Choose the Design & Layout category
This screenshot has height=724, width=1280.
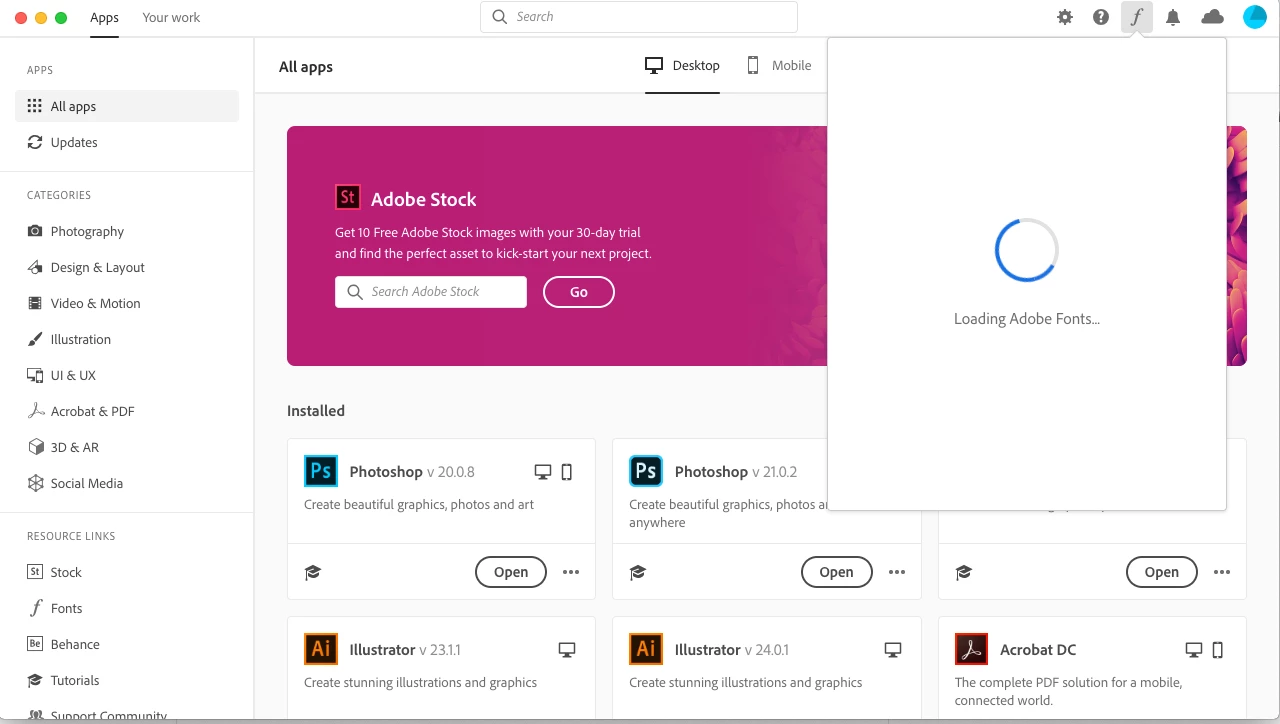pos(127,267)
